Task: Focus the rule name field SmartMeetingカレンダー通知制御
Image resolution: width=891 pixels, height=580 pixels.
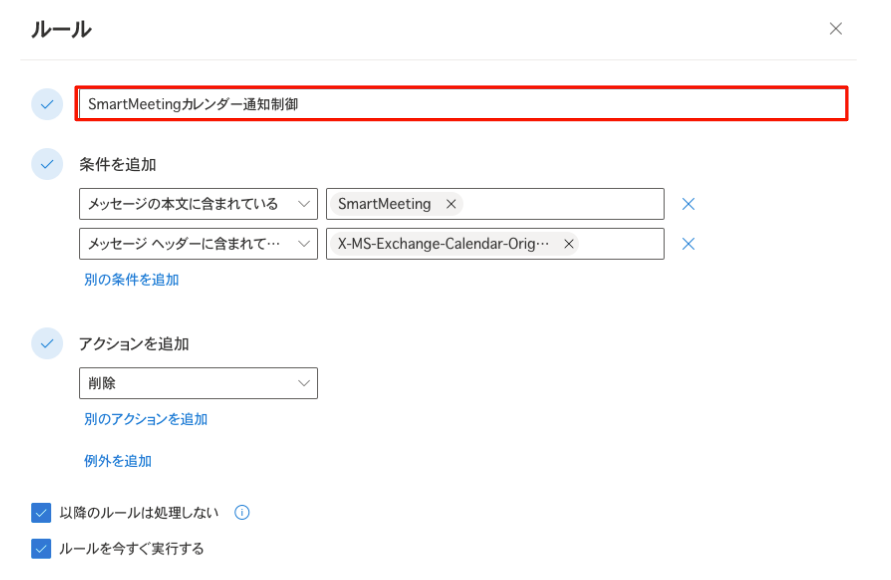Action: (x=461, y=104)
